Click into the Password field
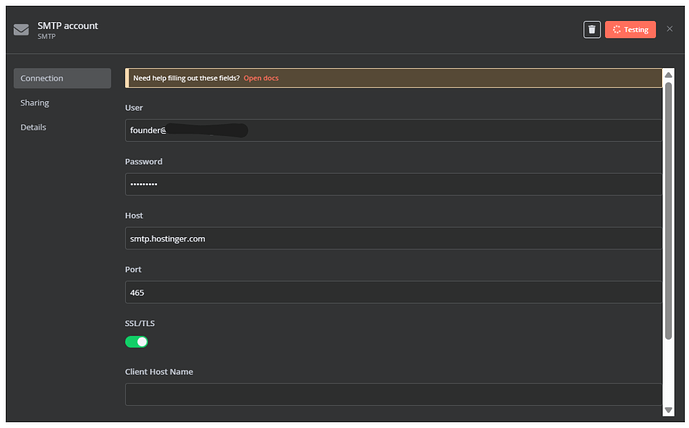 [x=393, y=184]
